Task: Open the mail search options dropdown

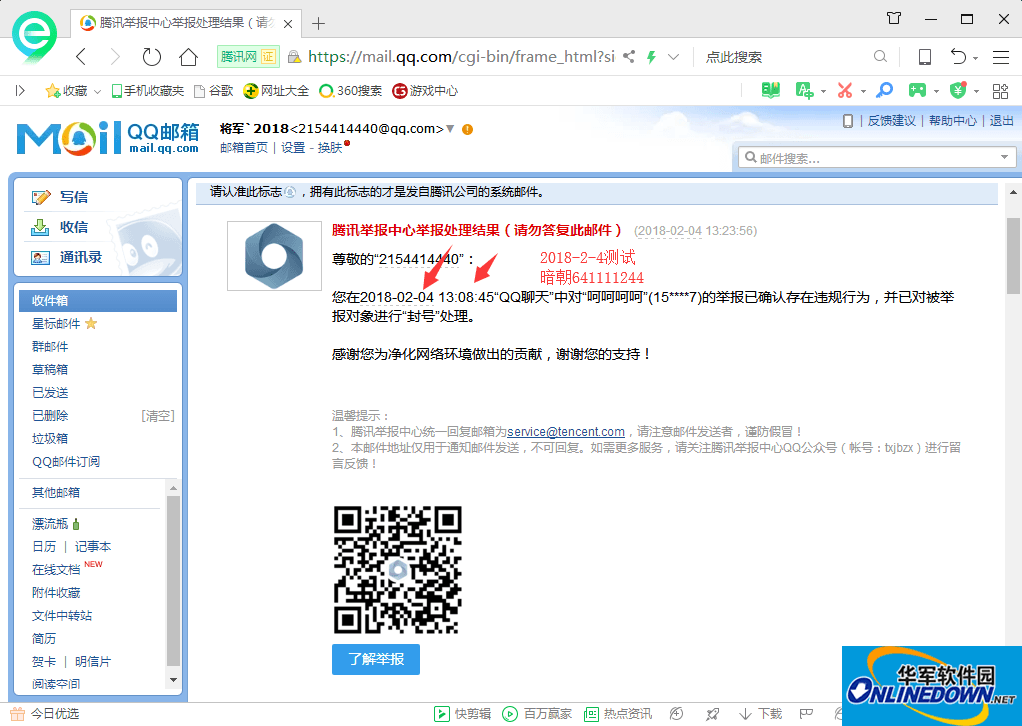Action: 1004,157
